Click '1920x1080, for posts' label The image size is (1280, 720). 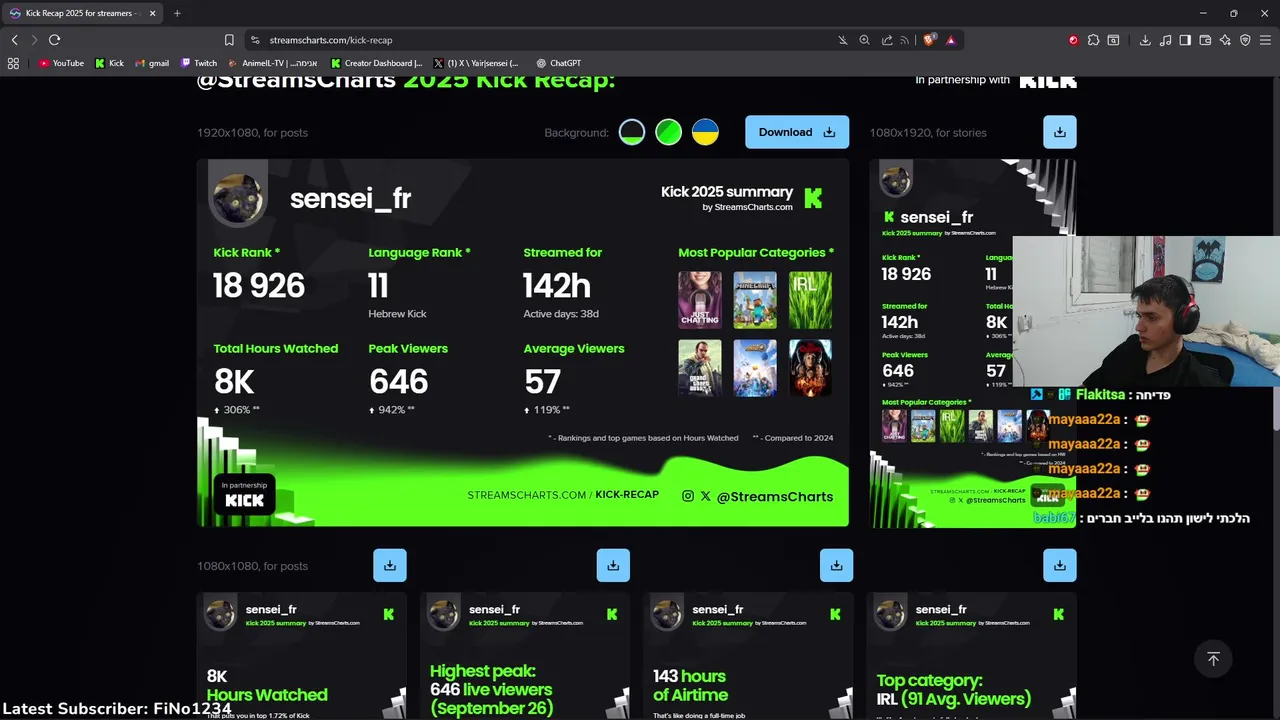252,132
